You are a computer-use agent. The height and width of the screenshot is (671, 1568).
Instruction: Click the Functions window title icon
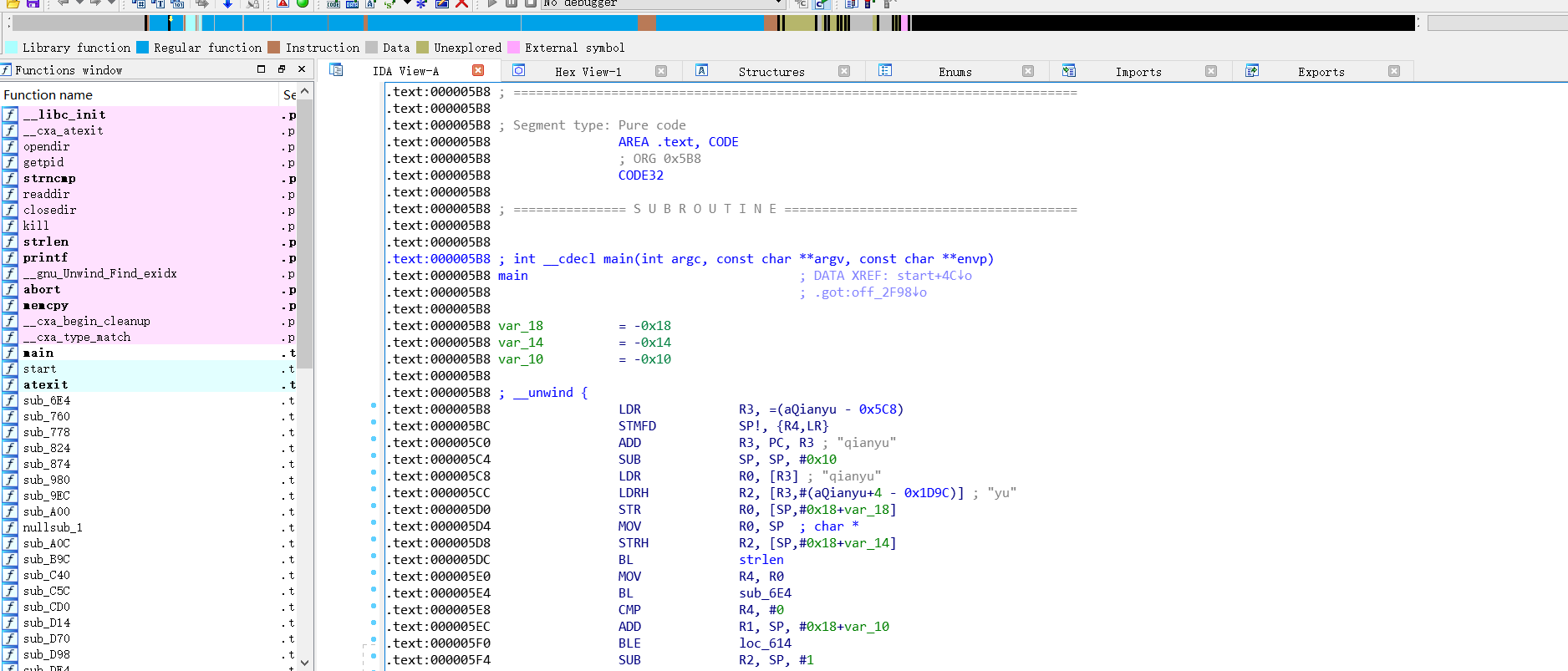pyautogui.click(x=7, y=70)
